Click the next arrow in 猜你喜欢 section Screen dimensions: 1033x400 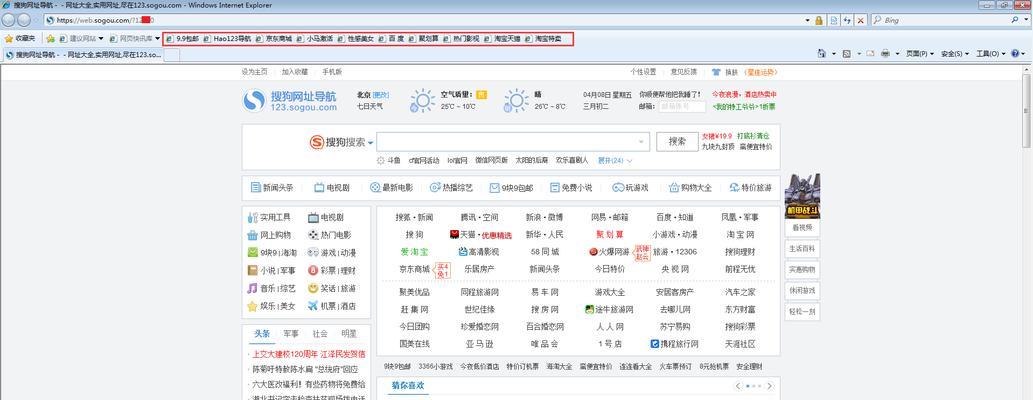(x=769, y=386)
